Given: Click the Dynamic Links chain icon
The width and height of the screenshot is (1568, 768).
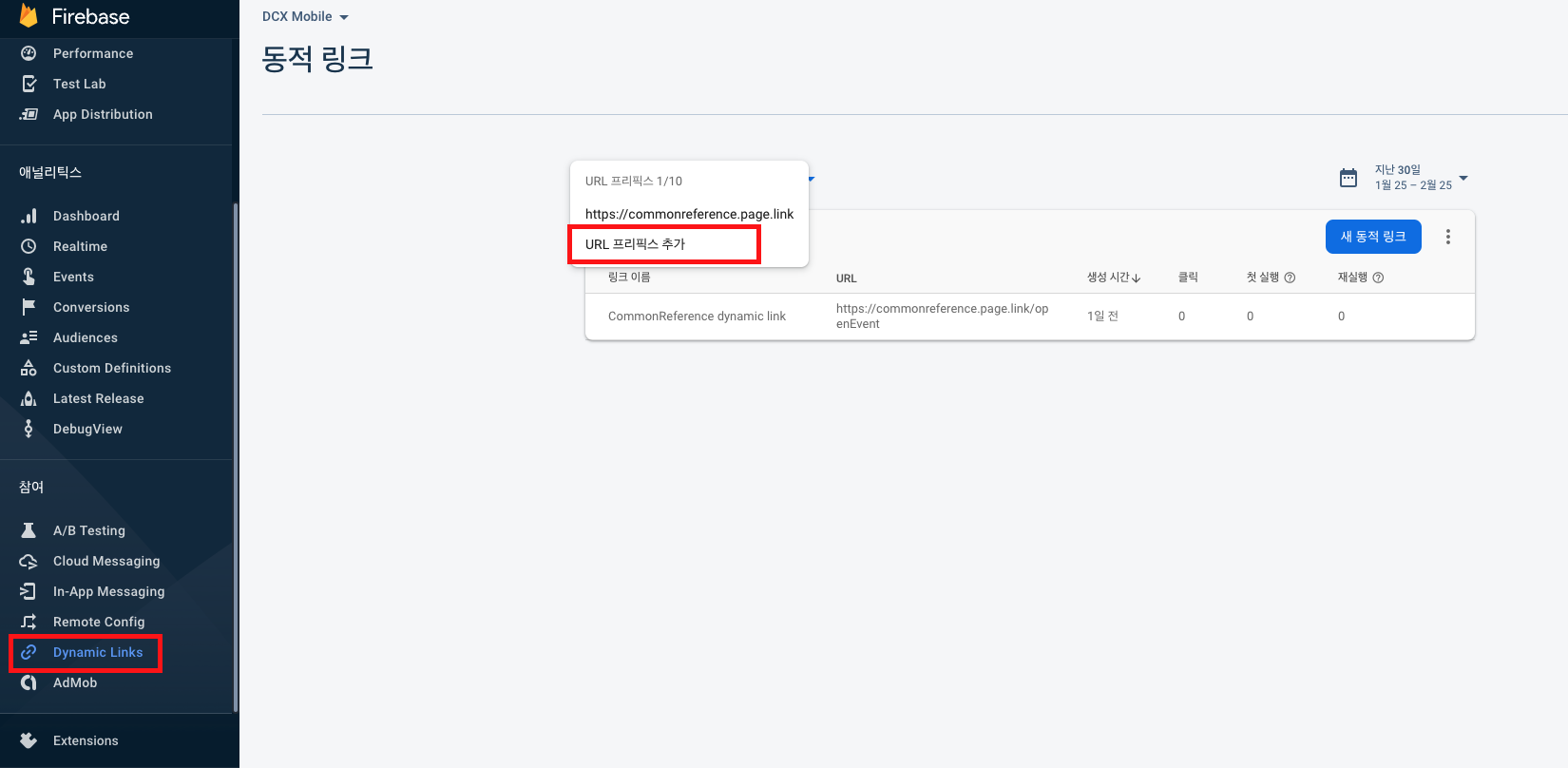Looking at the screenshot, I should [29, 652].
